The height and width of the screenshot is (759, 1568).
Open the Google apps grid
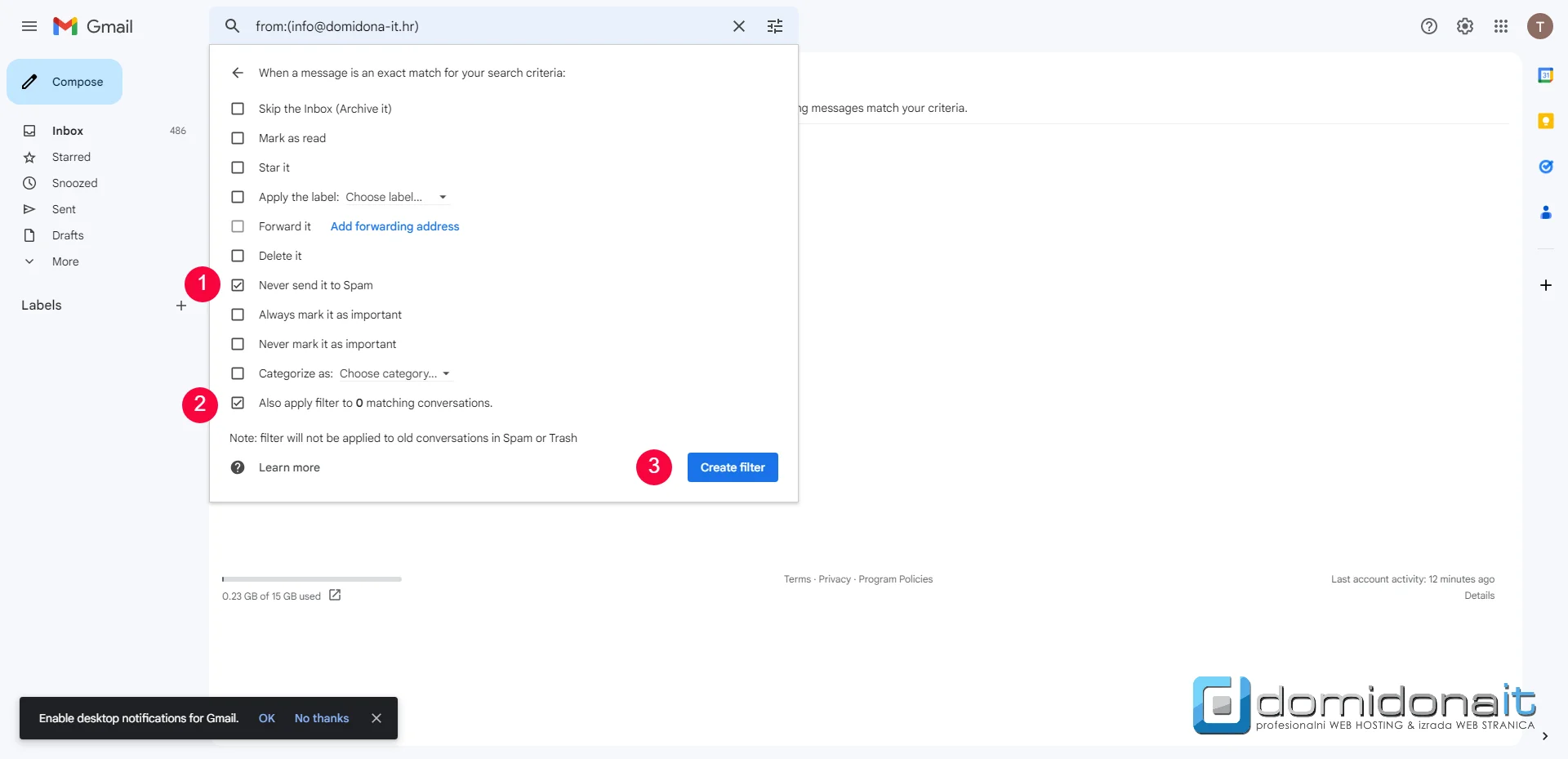click(x=1501, y=26)
